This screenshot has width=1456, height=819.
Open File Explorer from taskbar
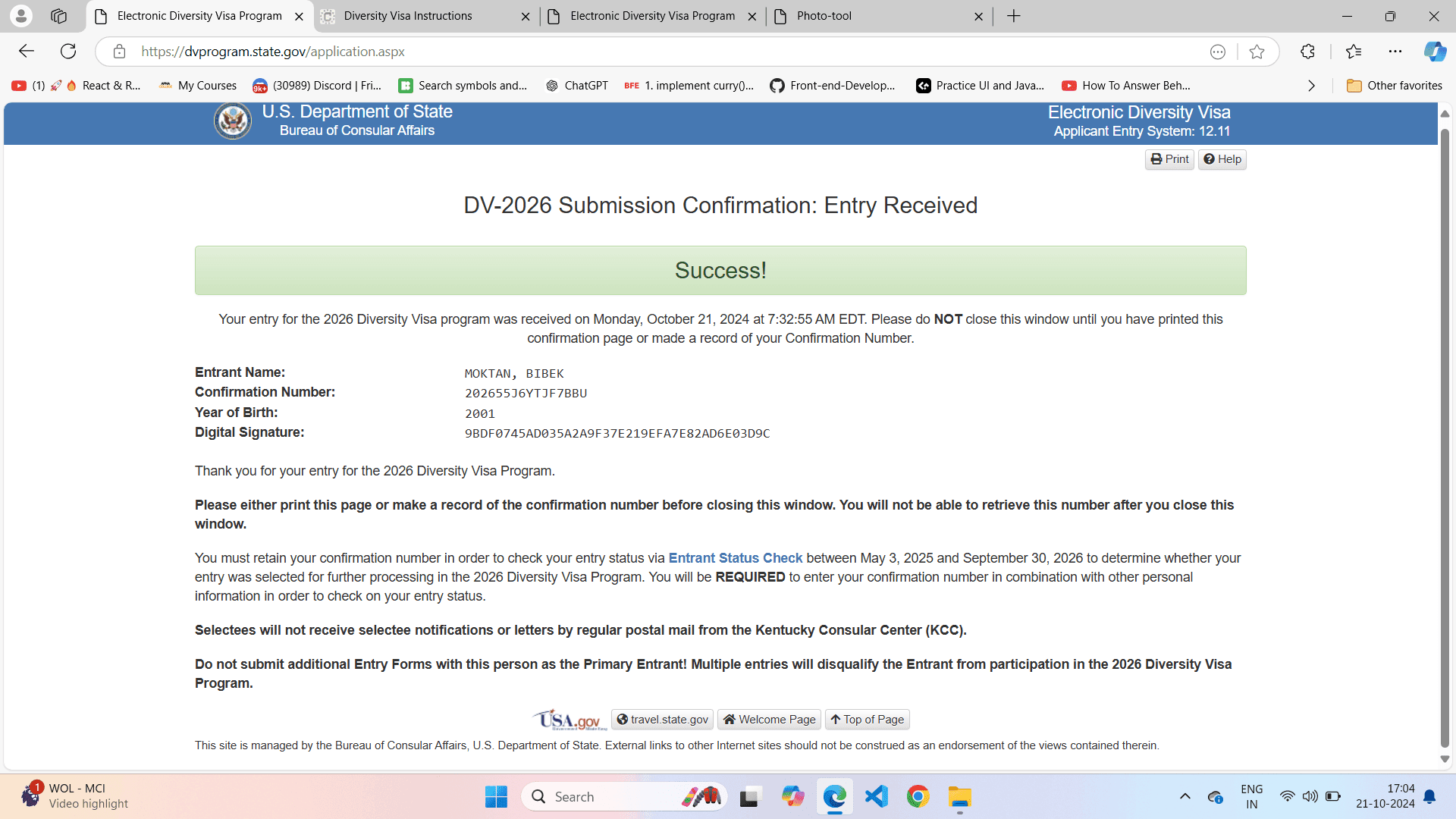tap(959, 796)
